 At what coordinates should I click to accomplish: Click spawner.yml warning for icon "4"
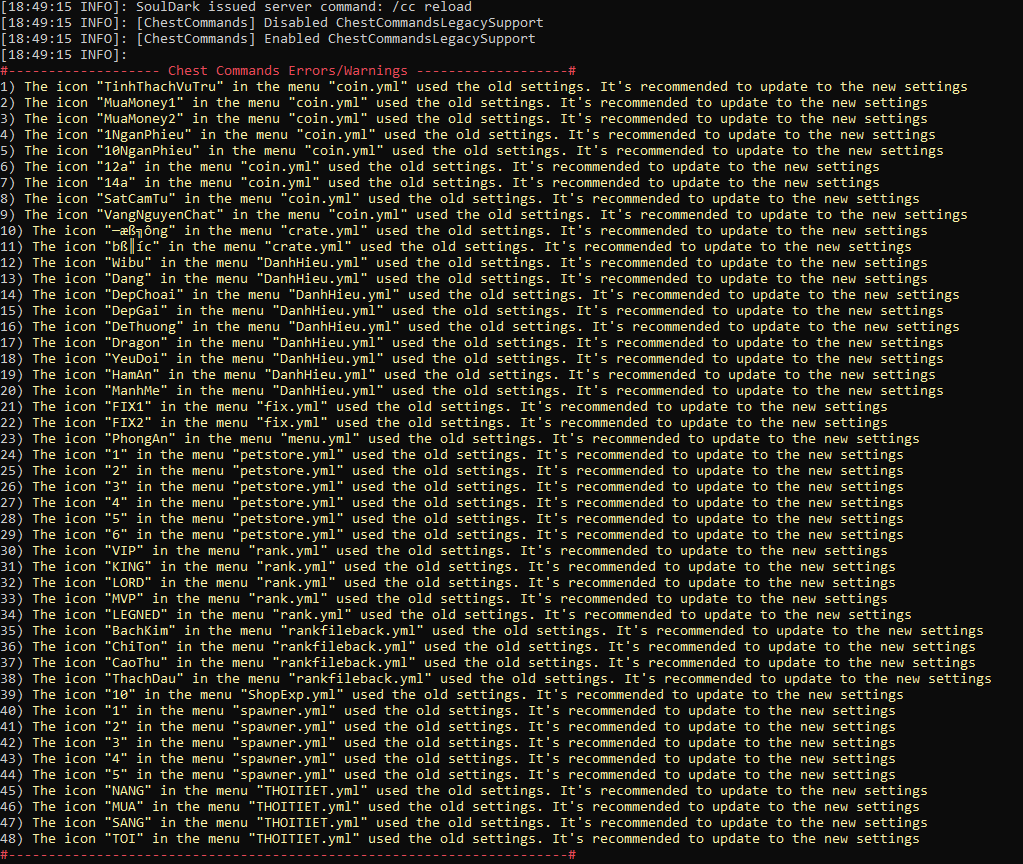click(x=448, y=758)
